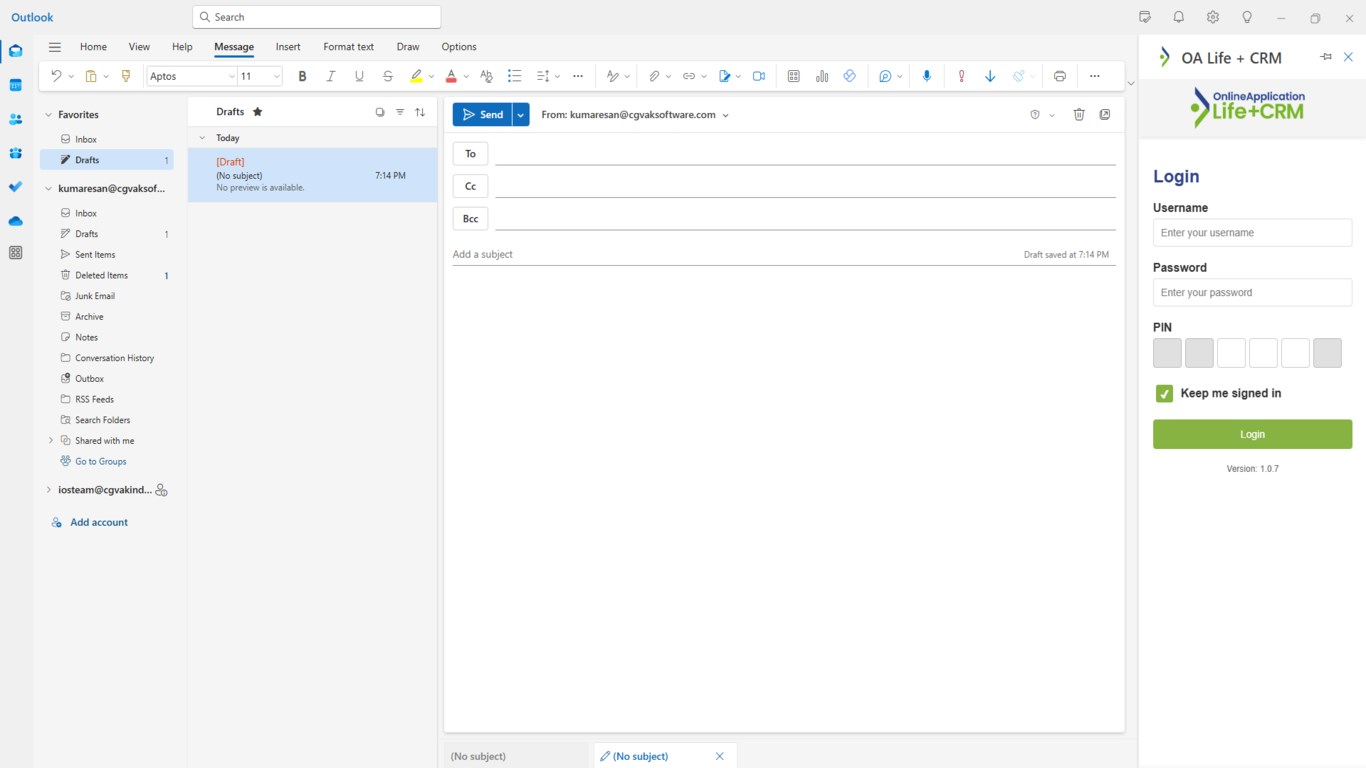Switch to the View ribbon tab
This screenshot has height=768, width=1366.
click(x=139, y=47)
